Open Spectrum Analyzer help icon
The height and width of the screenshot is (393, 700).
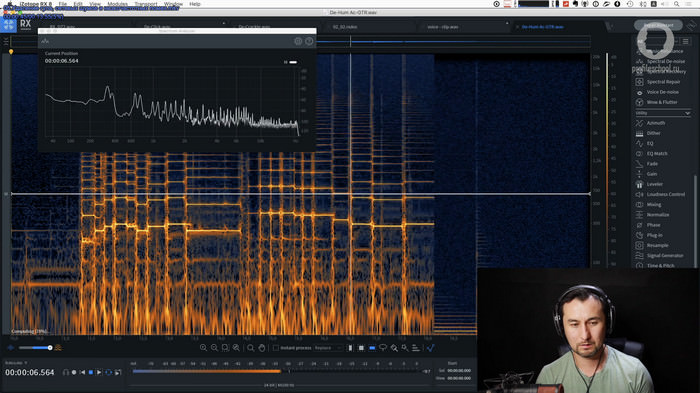[x=309, y=41]
